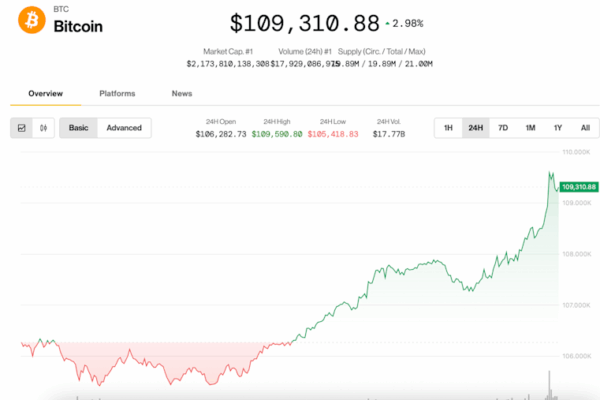Select the line chart view icon

[x=22, y=128]
